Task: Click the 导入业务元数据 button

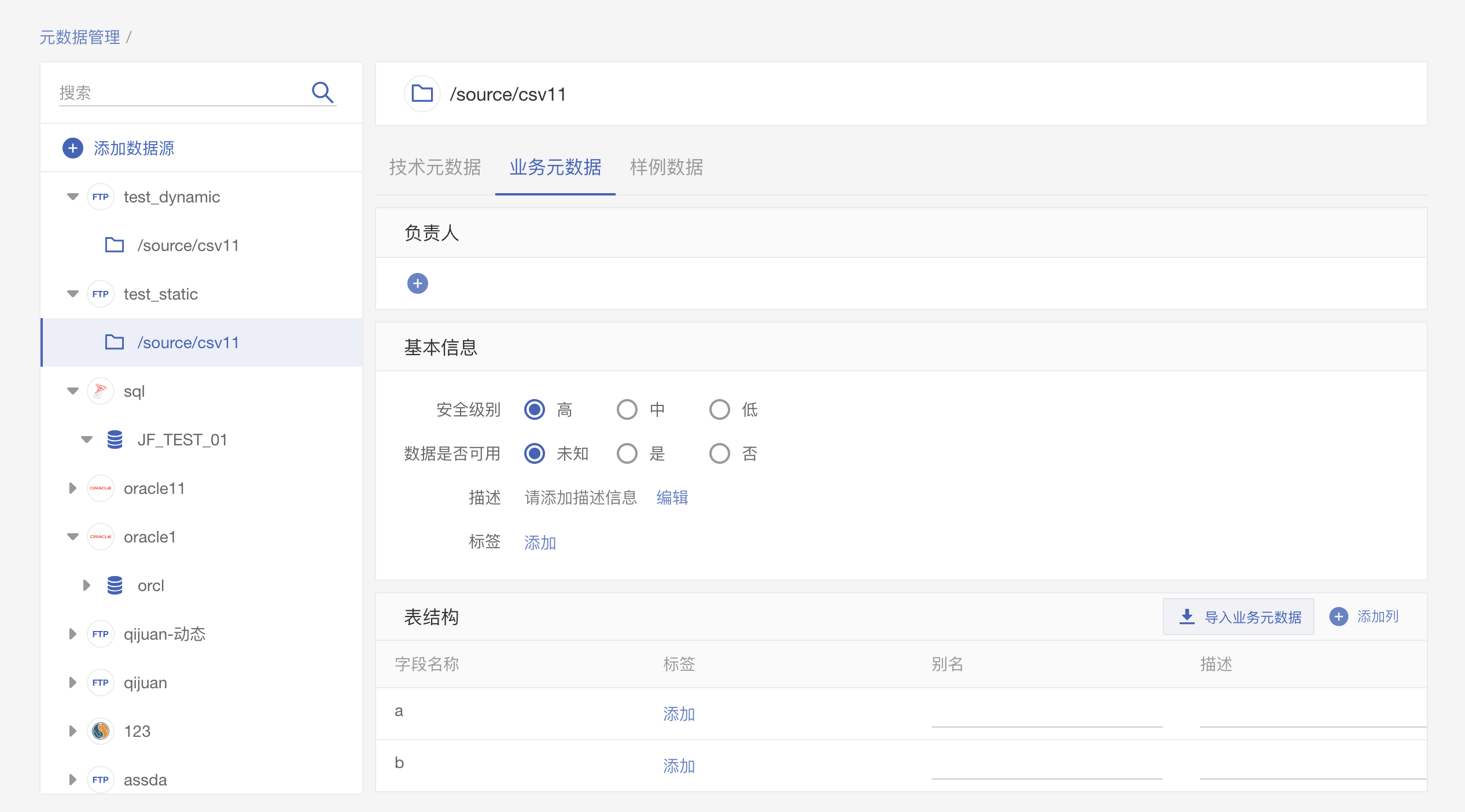Action: pyautogui.click(x=1239, y=617)
